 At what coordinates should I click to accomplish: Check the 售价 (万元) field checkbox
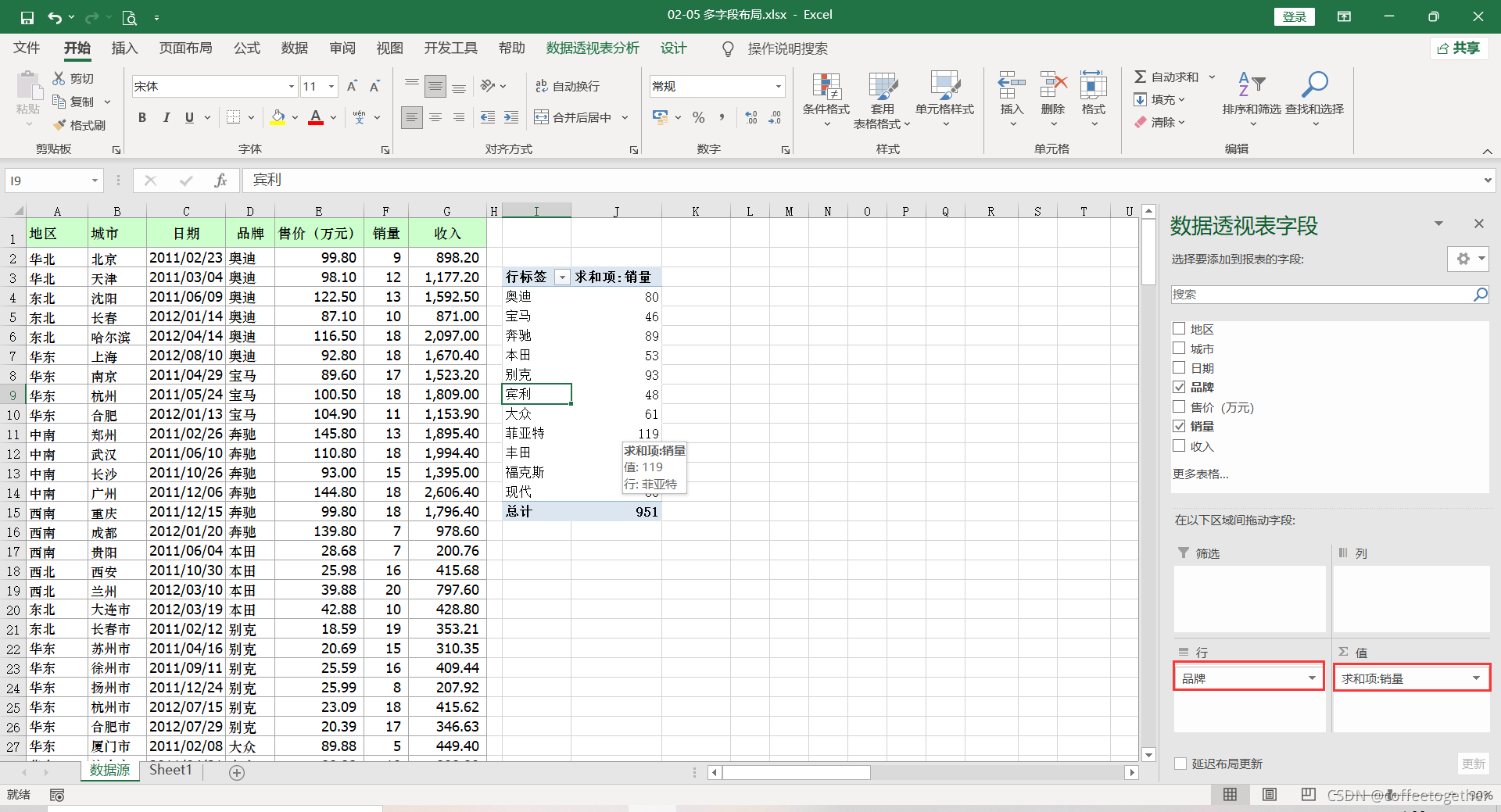[1179, 406]
